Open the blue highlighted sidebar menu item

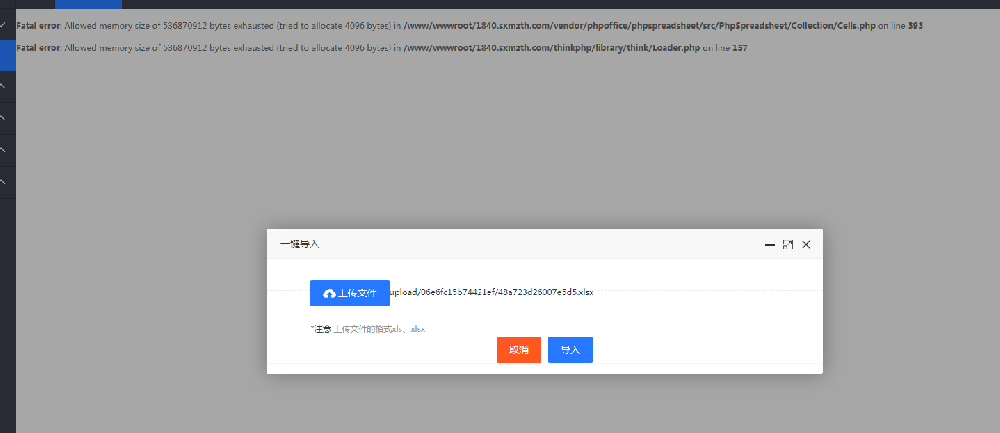click(8, 55)
